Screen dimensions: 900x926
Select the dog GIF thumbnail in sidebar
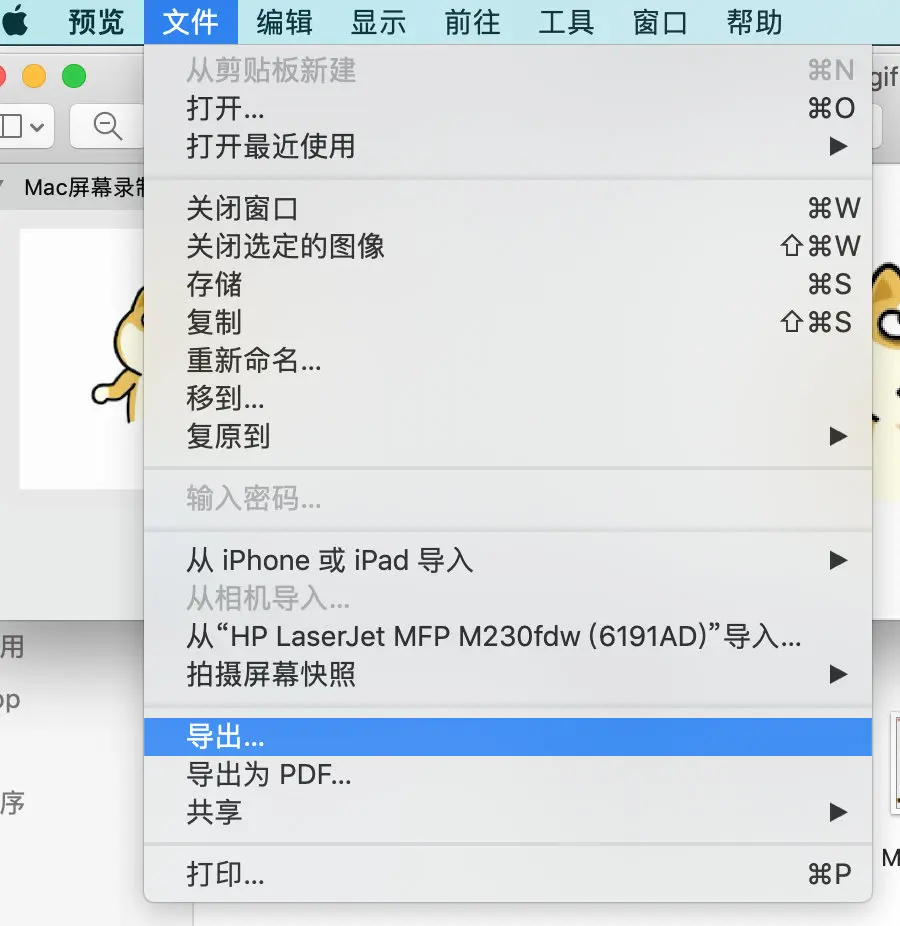click(81, 359)
